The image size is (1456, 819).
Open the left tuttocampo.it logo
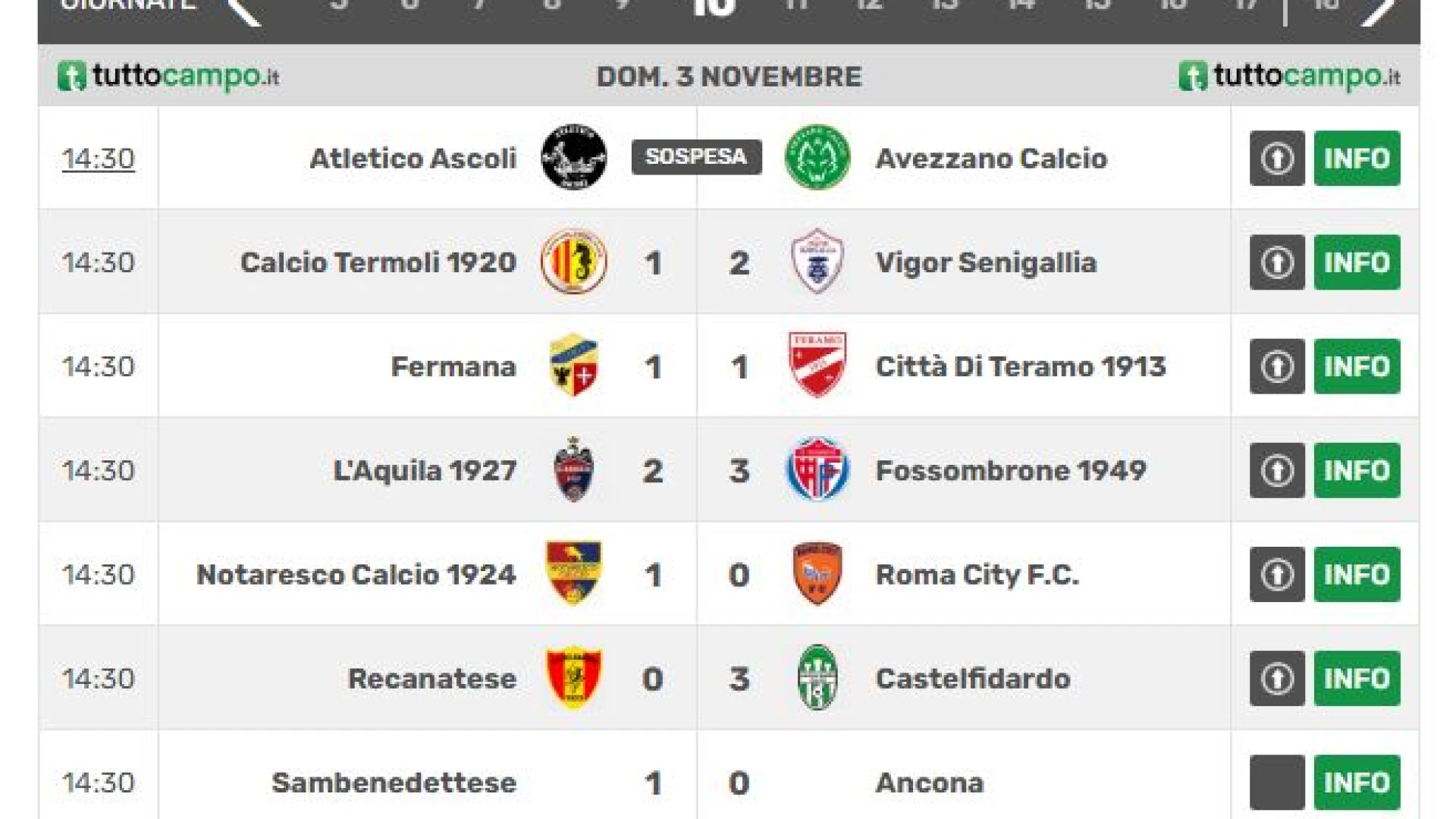[x=168, y=77]
